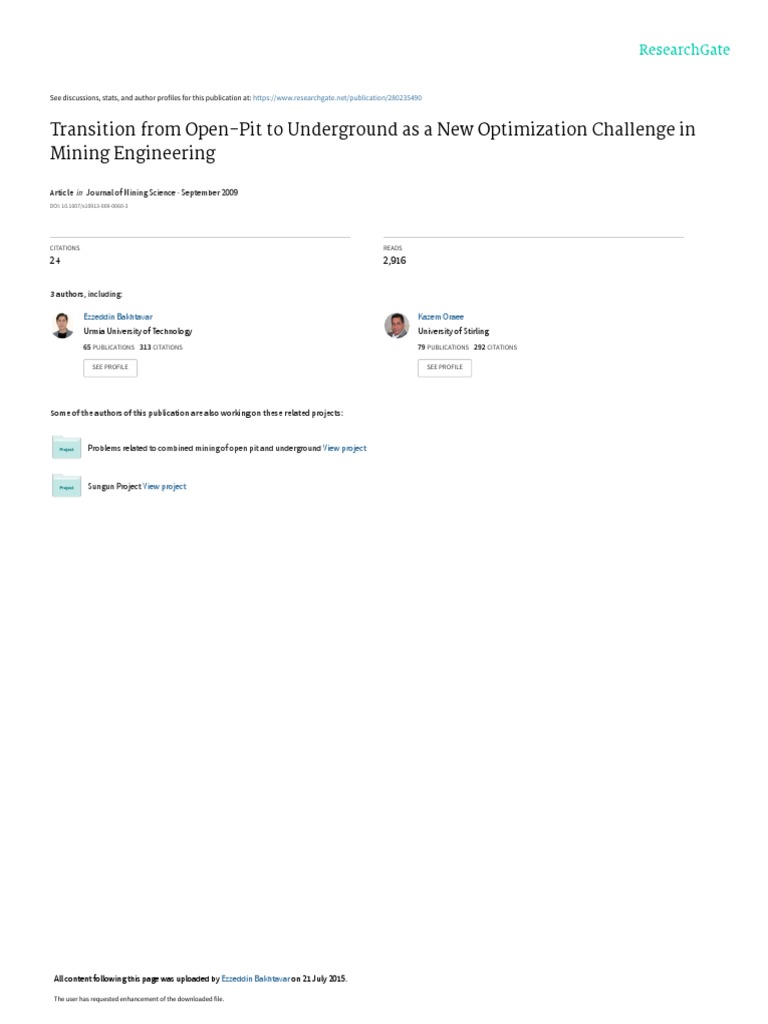Click Kazem Oraee's profile photo
768x1024 pixels.
coord(397,325)
